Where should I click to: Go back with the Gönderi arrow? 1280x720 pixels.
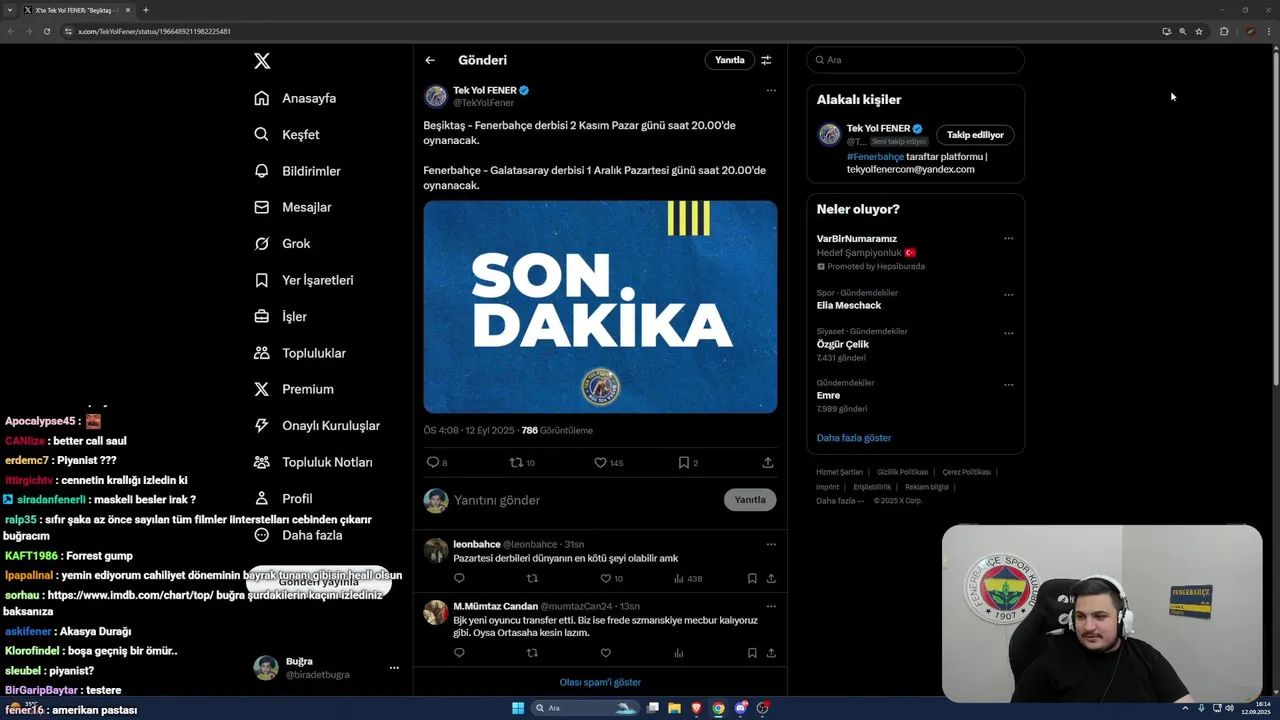coord(430,60)
